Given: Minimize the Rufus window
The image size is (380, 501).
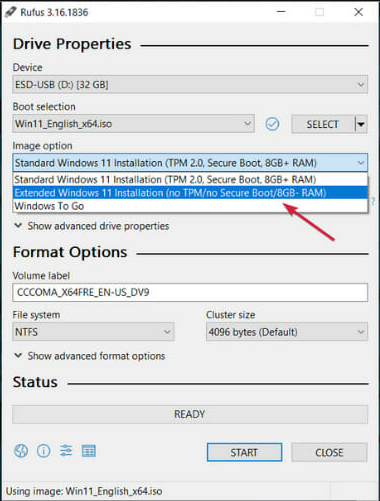Looking at the screenshot, I should [x=281, y=12].
